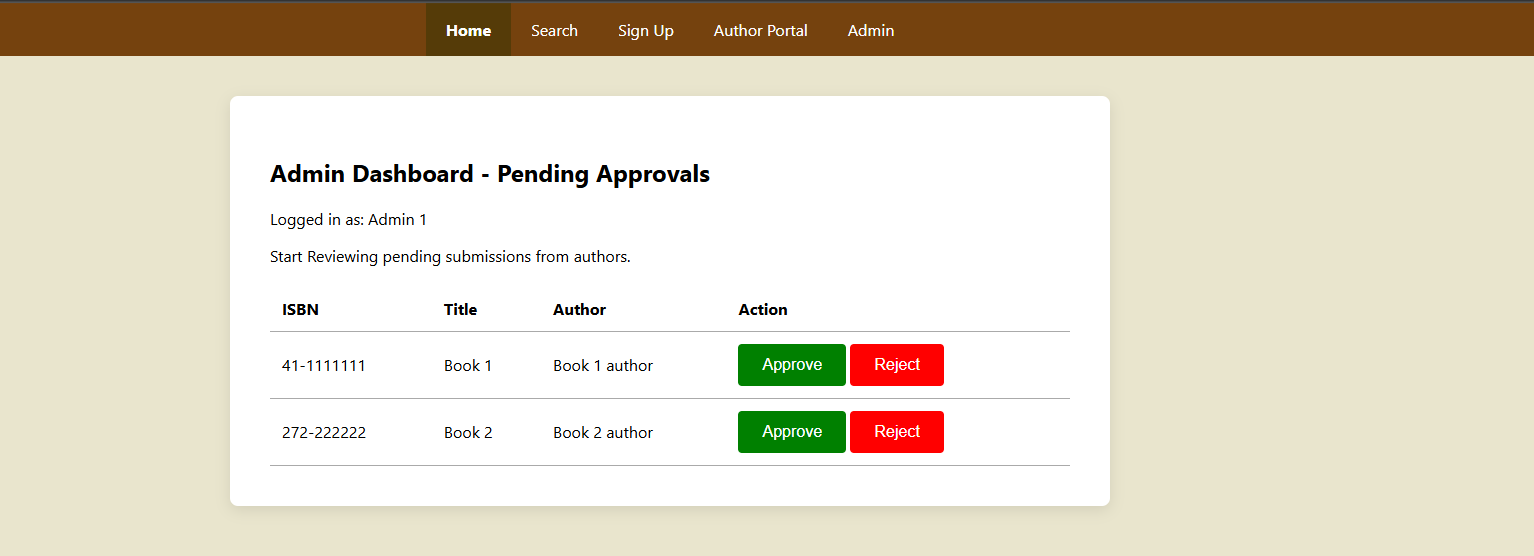The width and height of the screenshot is (1534, 556).
Task: Select Admin in the navigation bar
Action: [870, 30]
